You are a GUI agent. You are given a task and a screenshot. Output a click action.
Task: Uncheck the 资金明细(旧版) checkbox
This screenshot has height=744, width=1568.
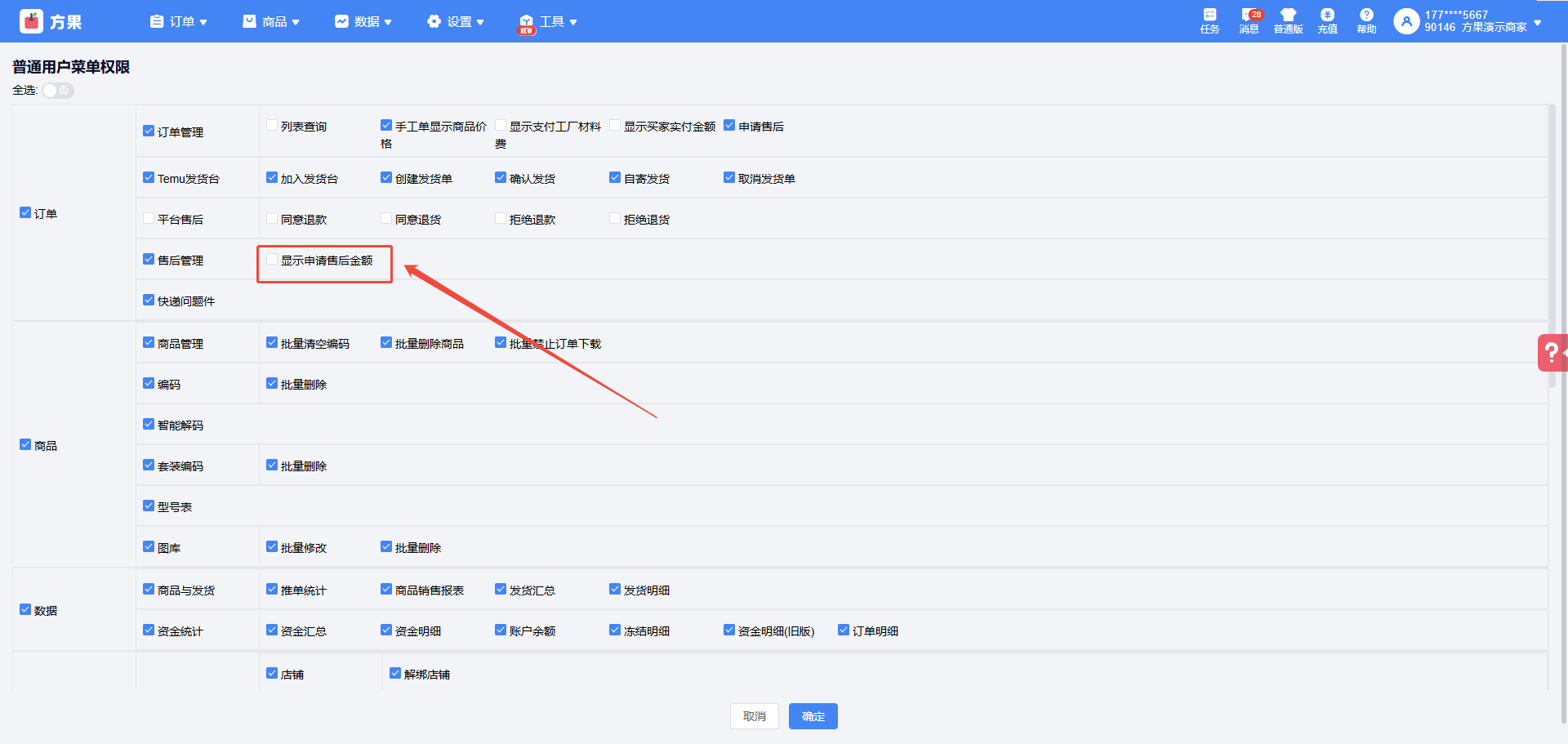pos(729,630)
